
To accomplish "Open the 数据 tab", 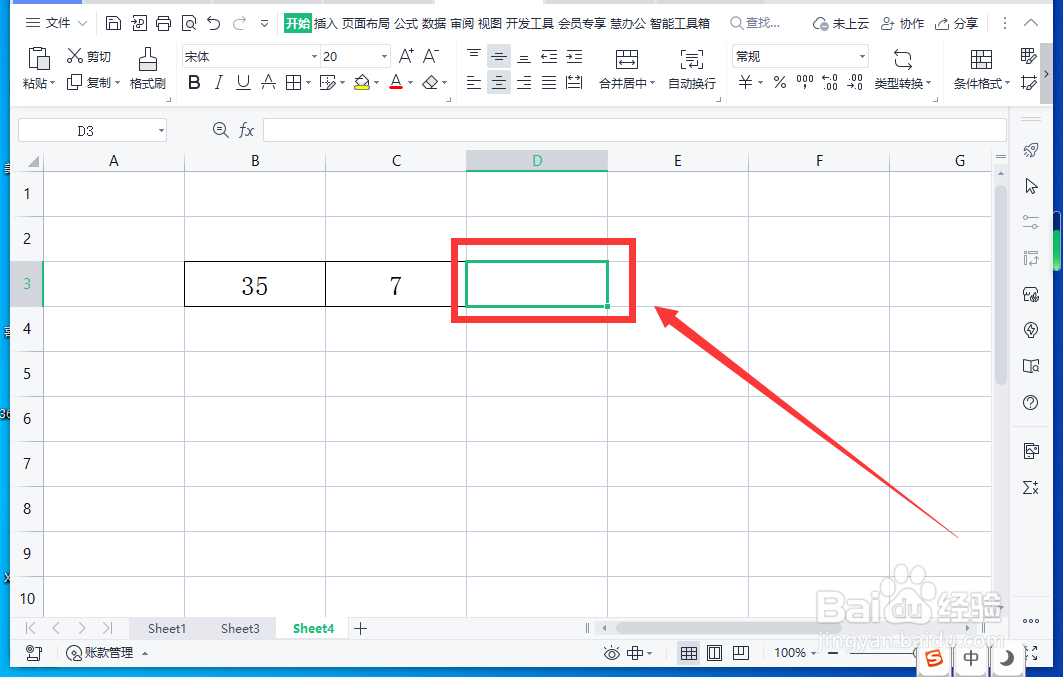I will coord(434,24).
